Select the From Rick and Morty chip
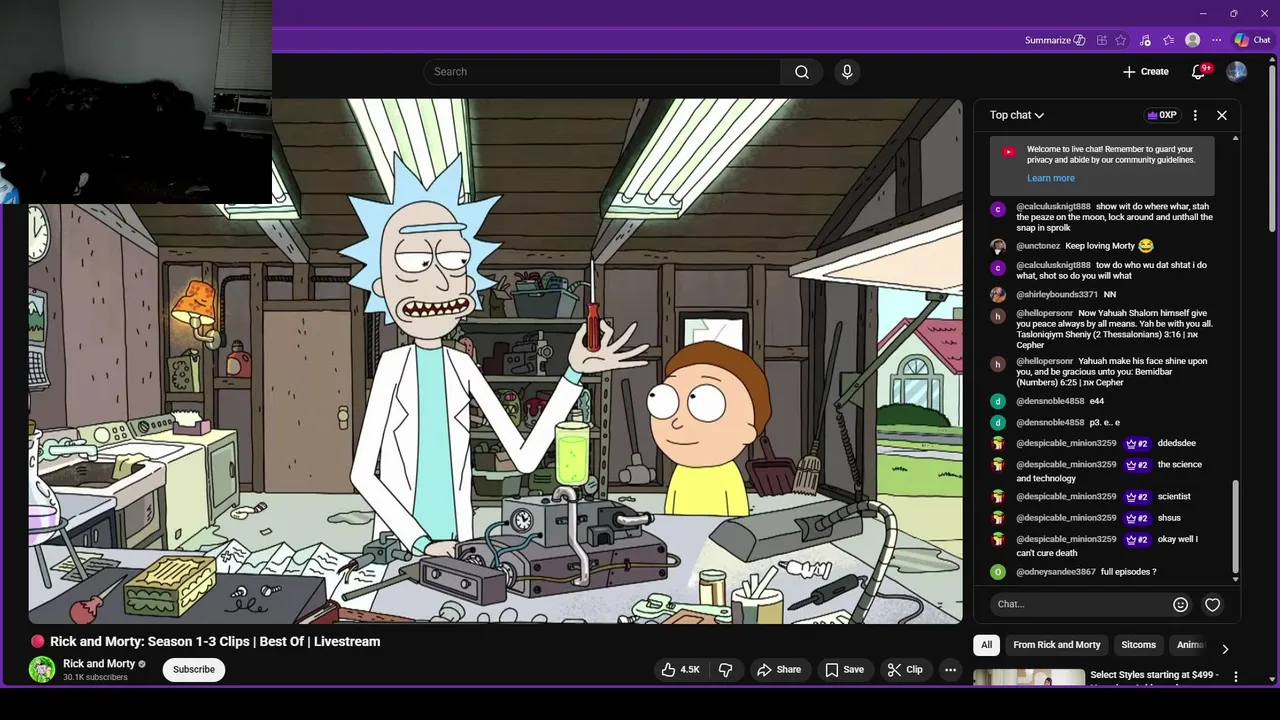 click(1056, 645)
